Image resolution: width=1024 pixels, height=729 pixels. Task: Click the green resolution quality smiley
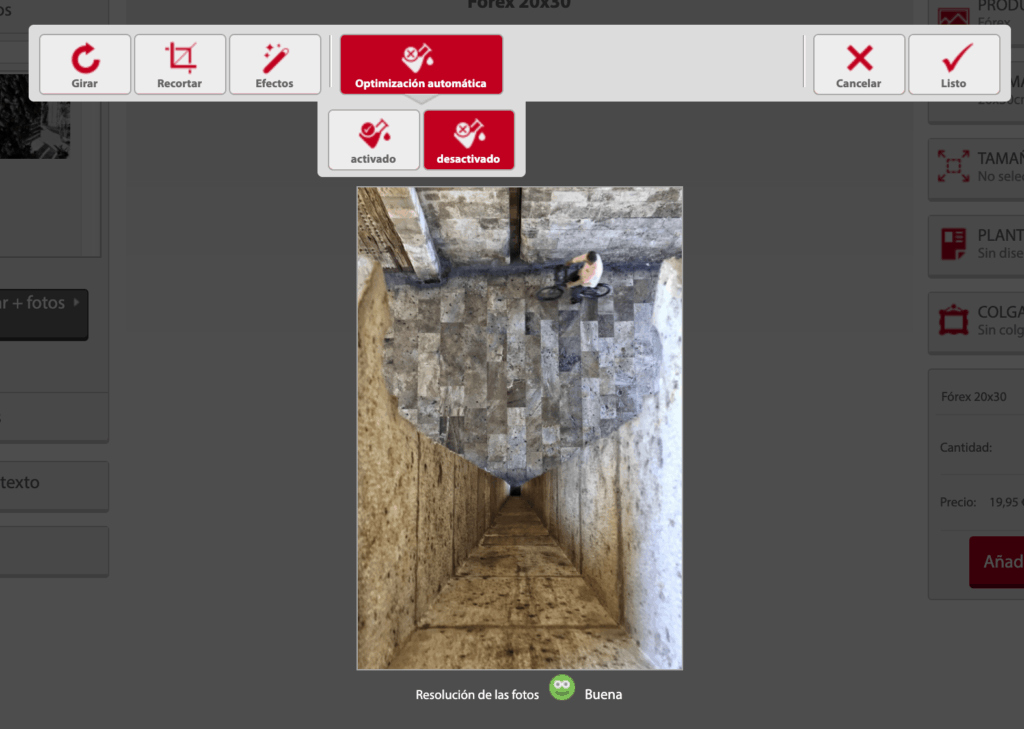pos(562,688)
